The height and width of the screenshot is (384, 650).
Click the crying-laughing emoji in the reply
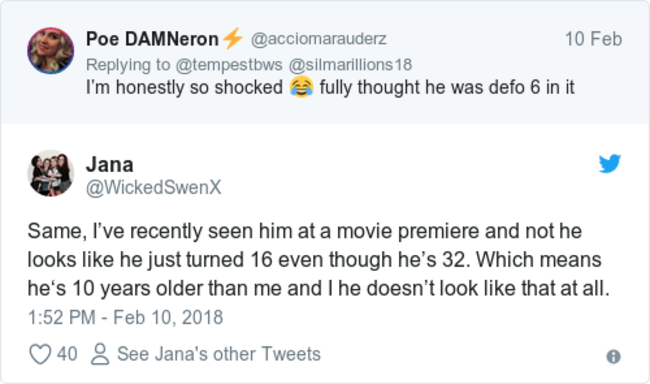(301, 87)
